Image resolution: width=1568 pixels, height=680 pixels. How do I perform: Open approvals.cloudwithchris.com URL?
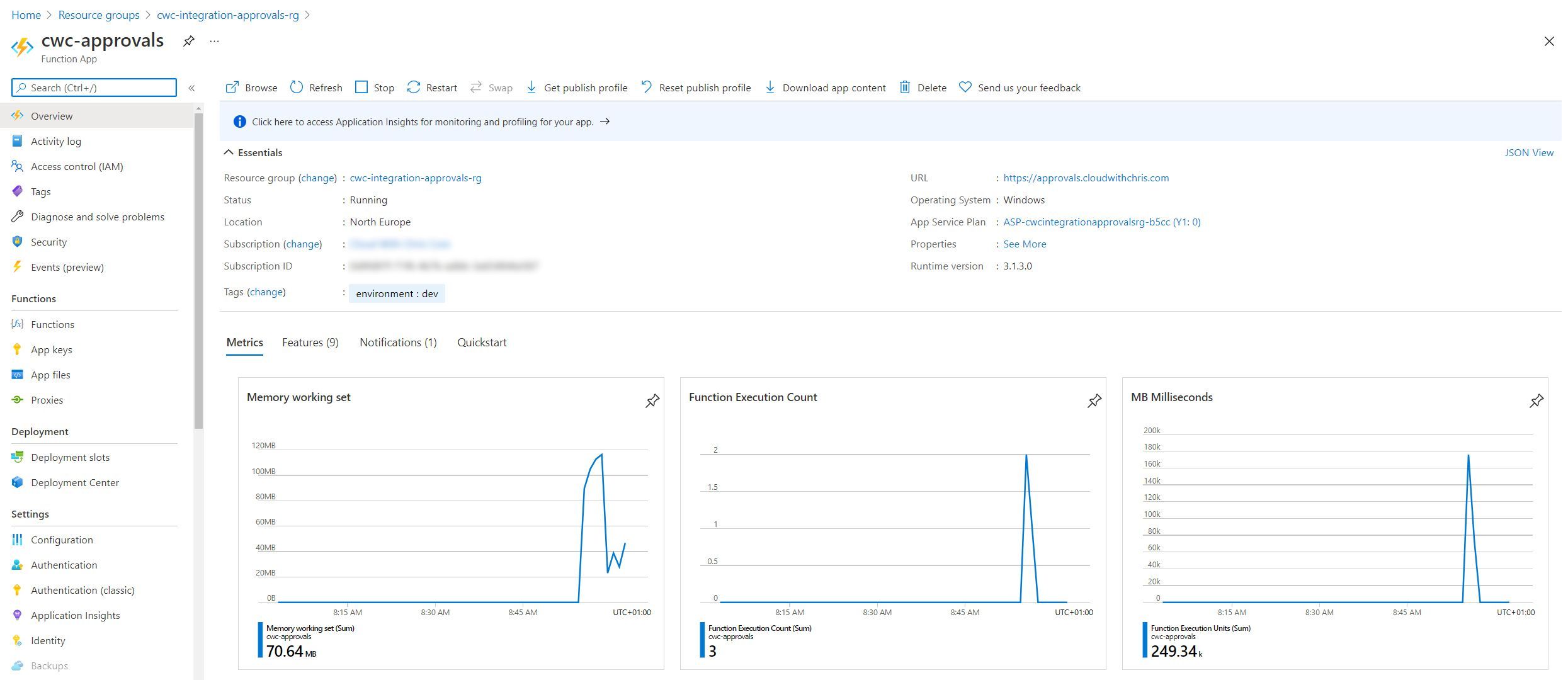pyautogui.click(x=1086, y=178)
